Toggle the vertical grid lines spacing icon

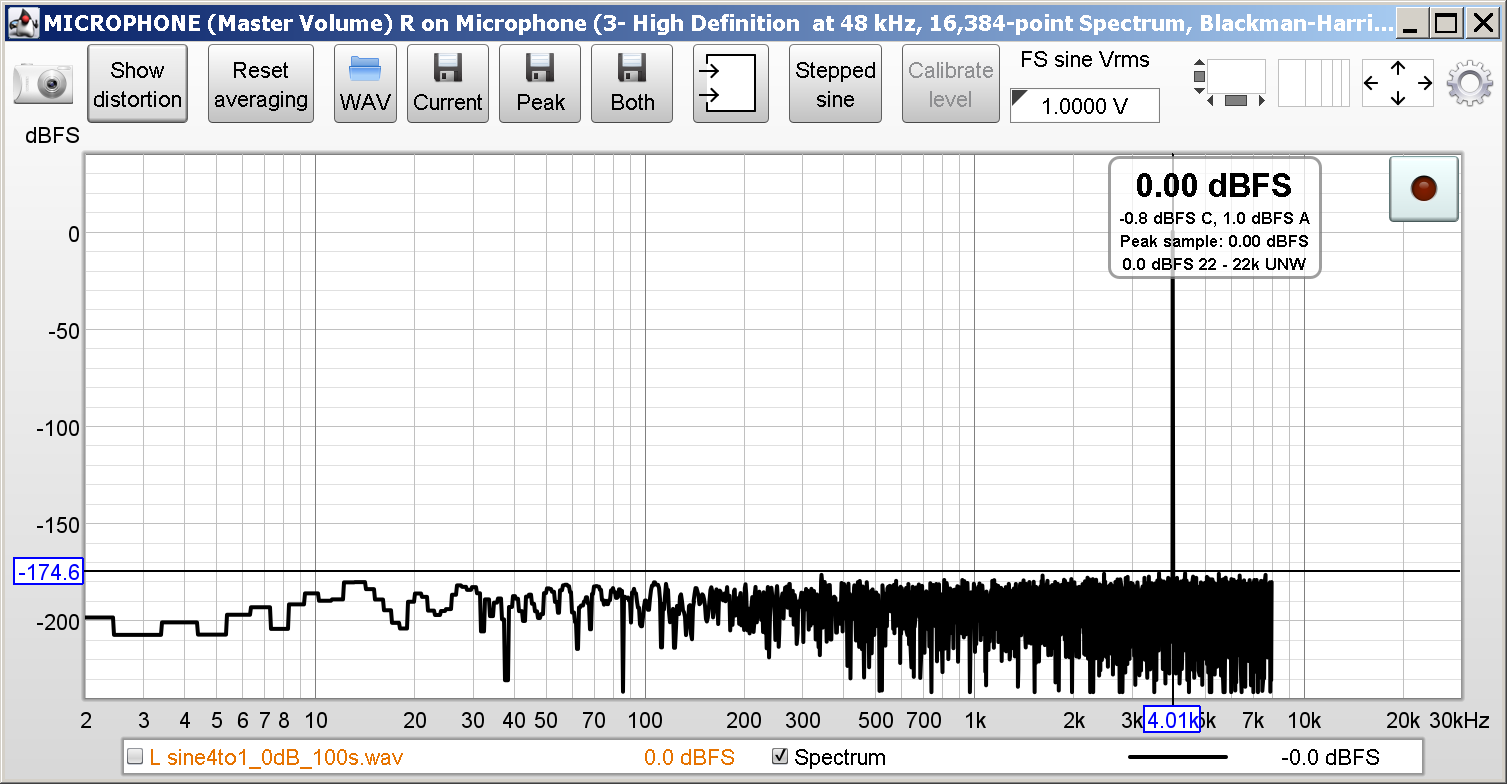1313,84
